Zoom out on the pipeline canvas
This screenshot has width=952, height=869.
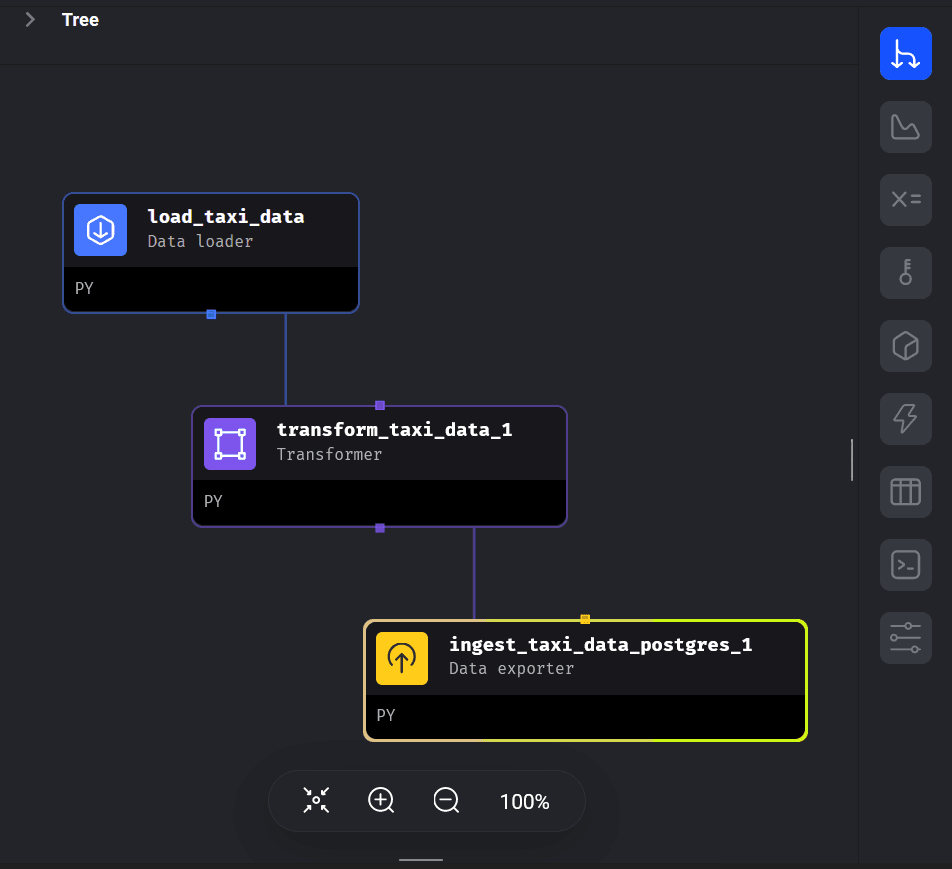click(x=446, y=801)
